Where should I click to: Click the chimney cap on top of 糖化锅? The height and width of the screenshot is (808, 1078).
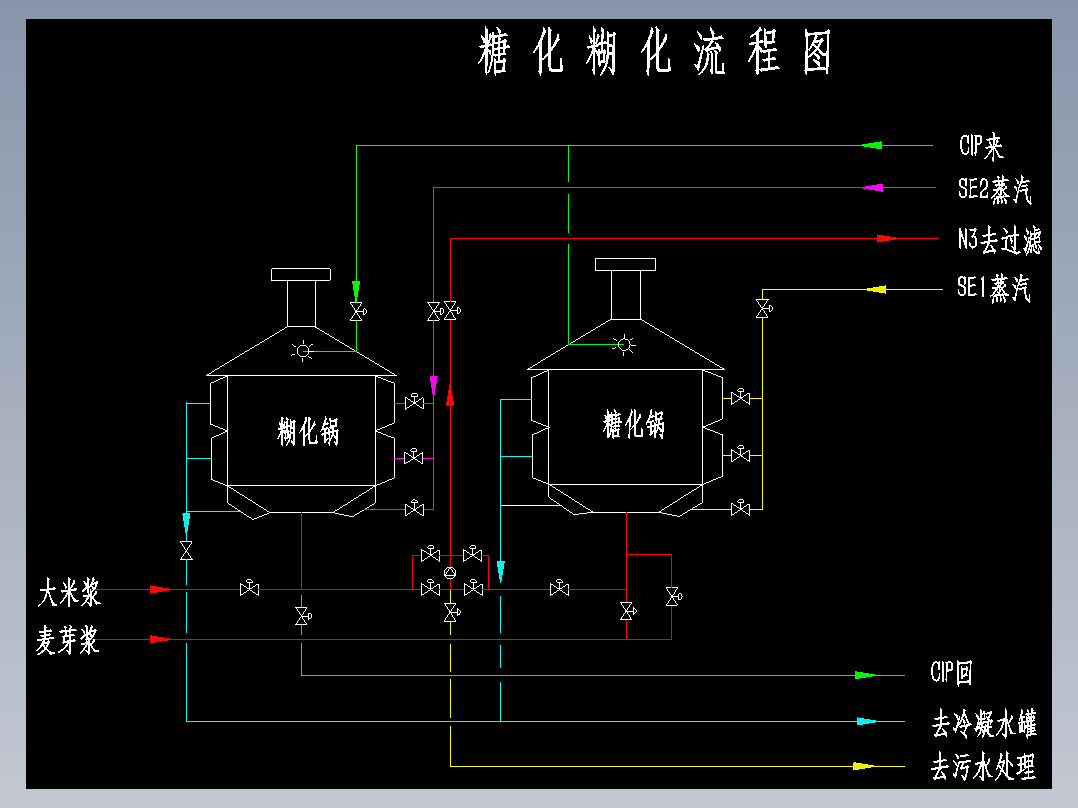pos(625,265)
